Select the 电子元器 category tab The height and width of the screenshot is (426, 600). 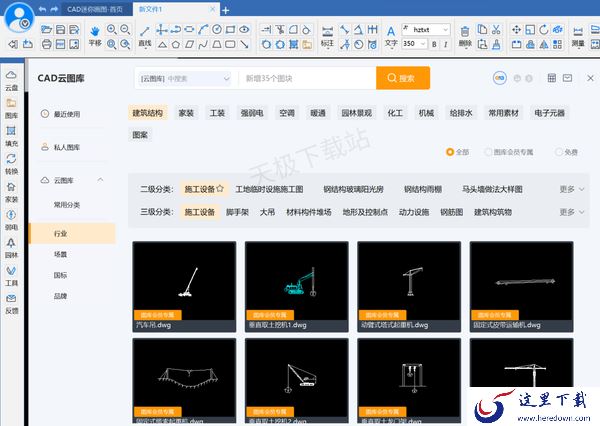[x=549, y=113]
